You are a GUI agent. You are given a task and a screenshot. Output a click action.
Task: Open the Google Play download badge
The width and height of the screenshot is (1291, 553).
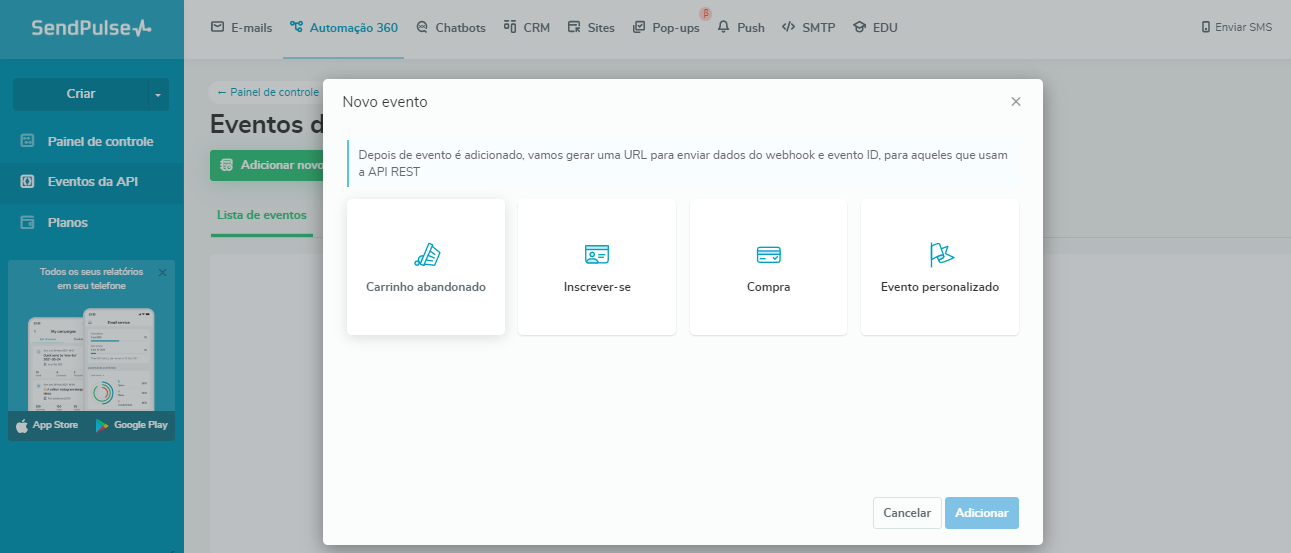click(x=132, y=425)
